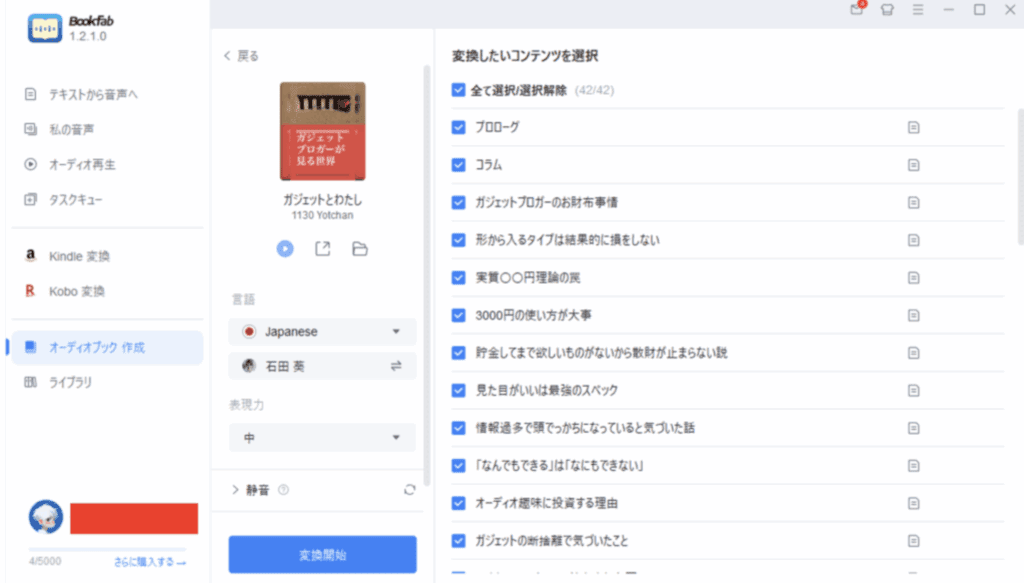This screenshot has width=1024, height=583.
Task: Open the Japanese language dropdown
Action: (322, 332)
